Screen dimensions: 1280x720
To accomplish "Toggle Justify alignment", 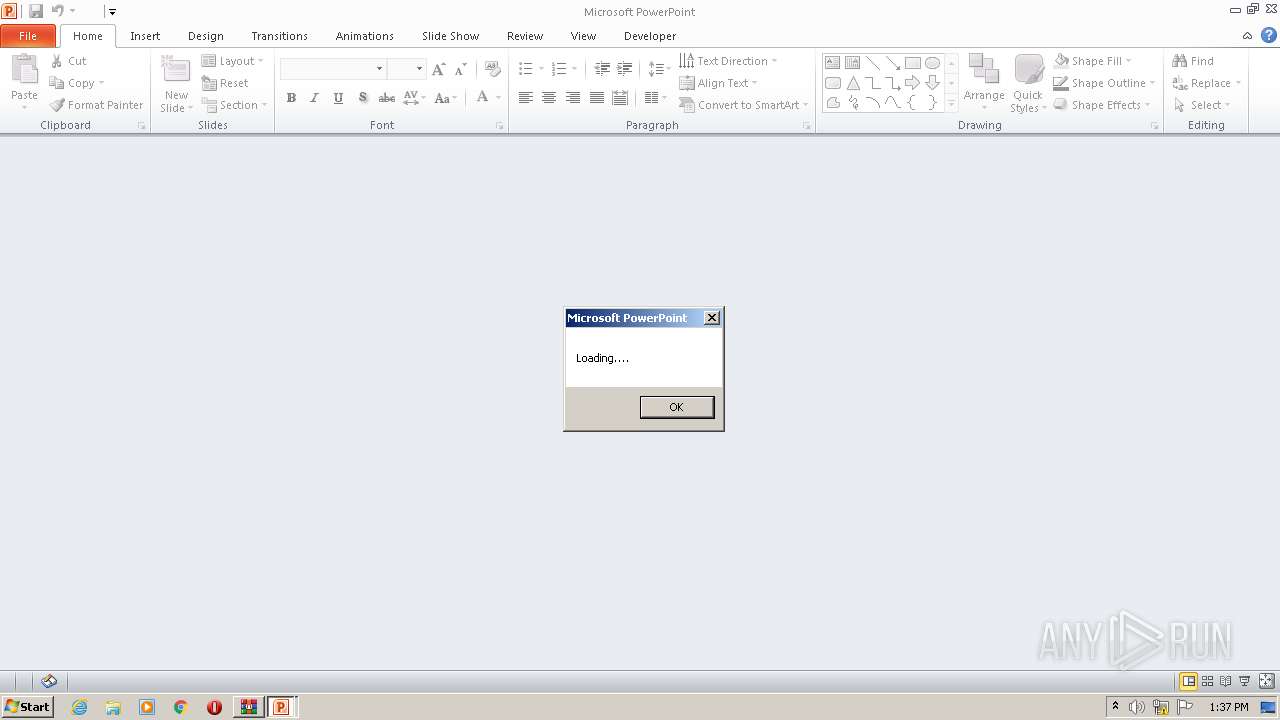I will click(597, 98).
